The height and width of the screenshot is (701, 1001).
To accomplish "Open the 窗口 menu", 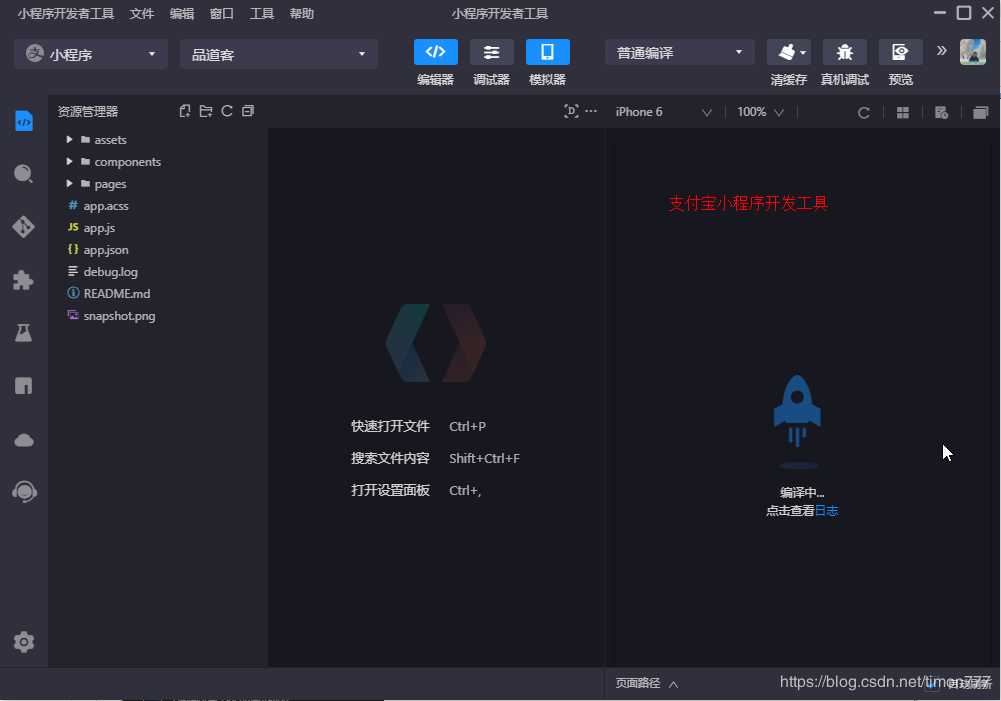I will coord(222,13).
